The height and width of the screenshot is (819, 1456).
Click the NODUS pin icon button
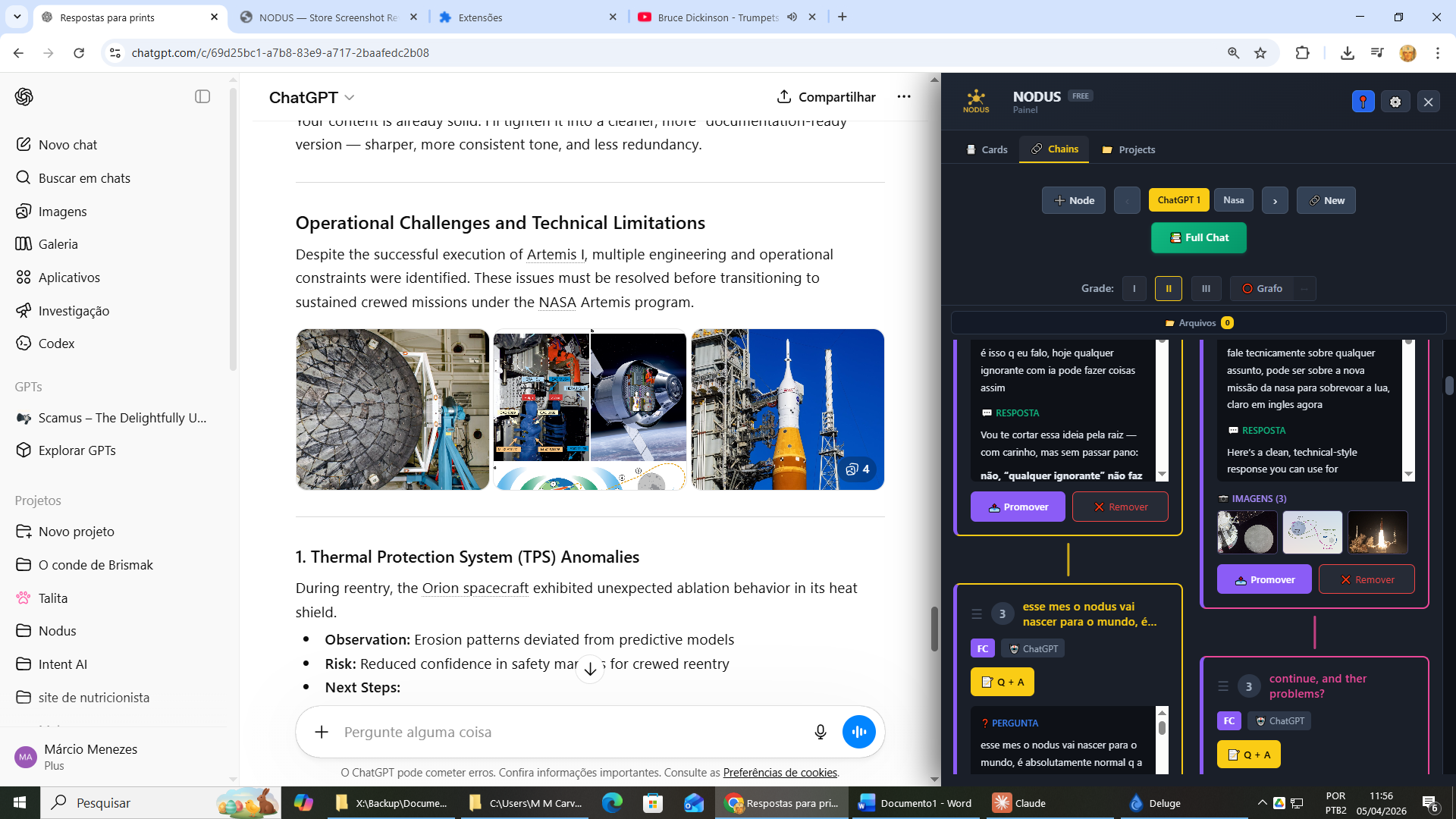click(x=1363, y=102)
